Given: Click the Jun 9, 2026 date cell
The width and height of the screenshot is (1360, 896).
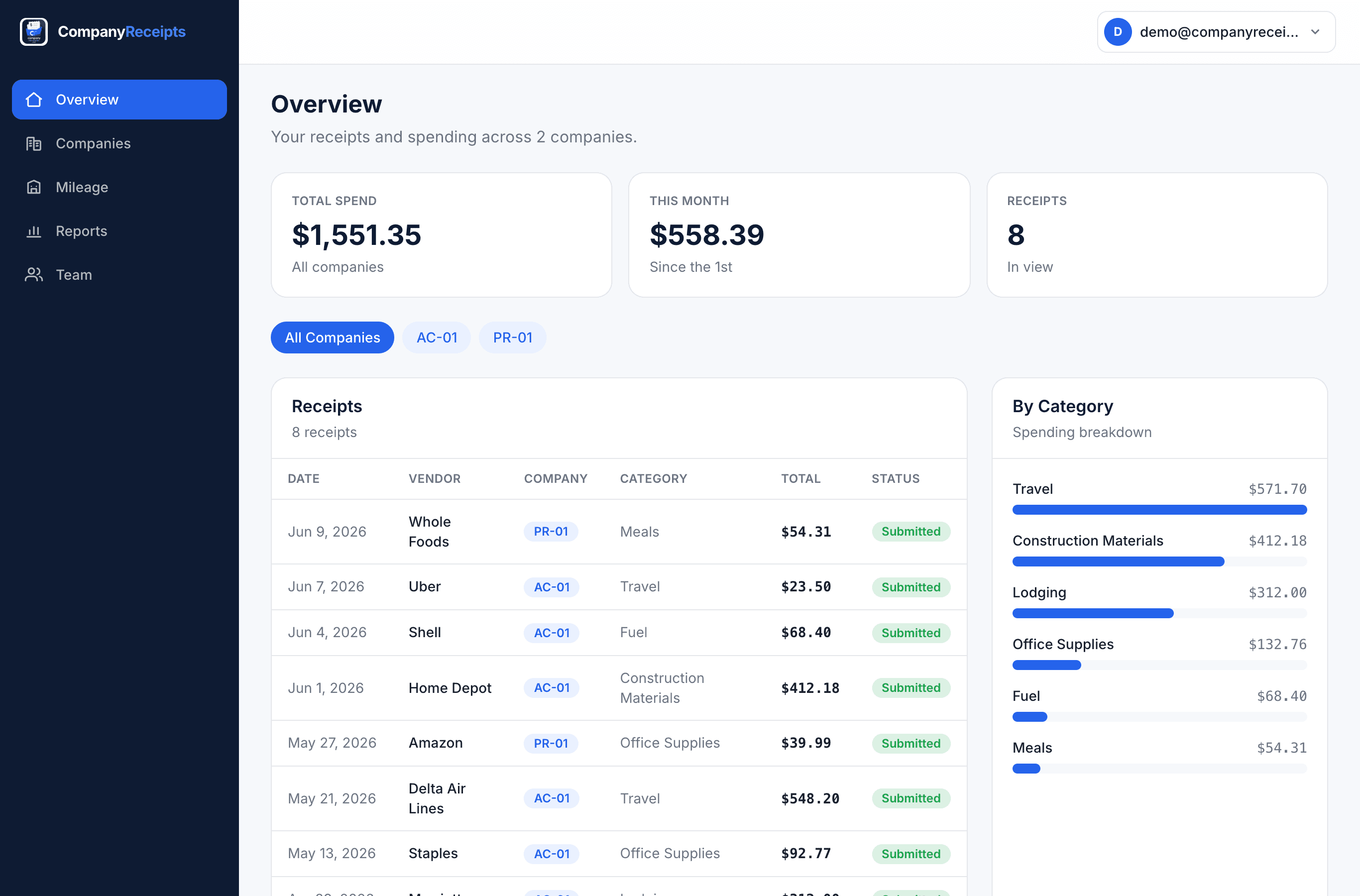Looking at the screenshot, I should (327, 532).
